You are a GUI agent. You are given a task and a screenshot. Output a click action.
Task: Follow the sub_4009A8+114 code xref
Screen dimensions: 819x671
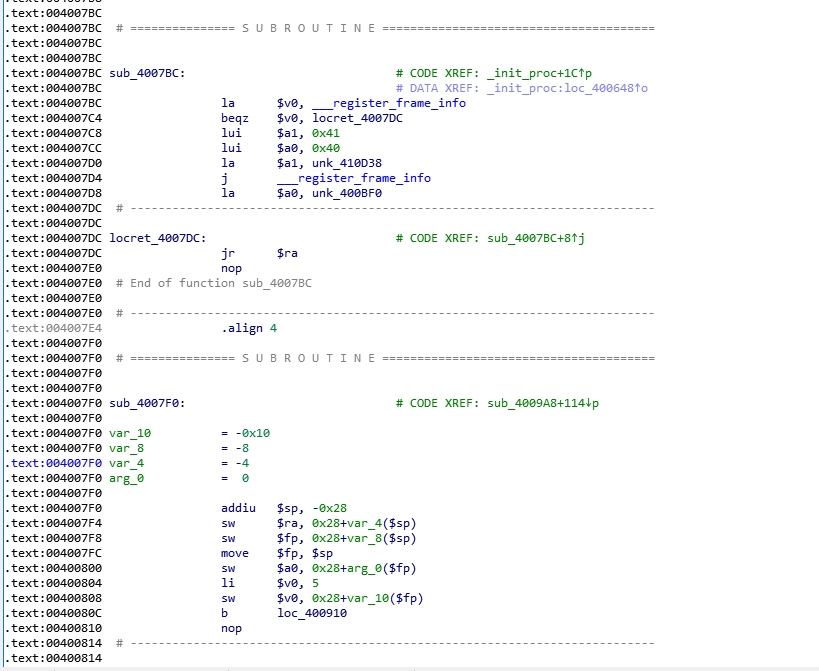(542, 403)
